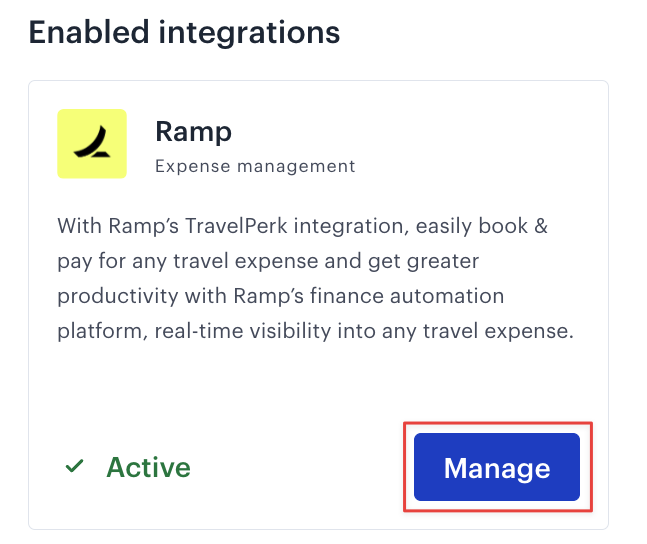The height and width of the screenshot is (544, 647).
Task: Select the Expense management category label
Action: point(255,166)
